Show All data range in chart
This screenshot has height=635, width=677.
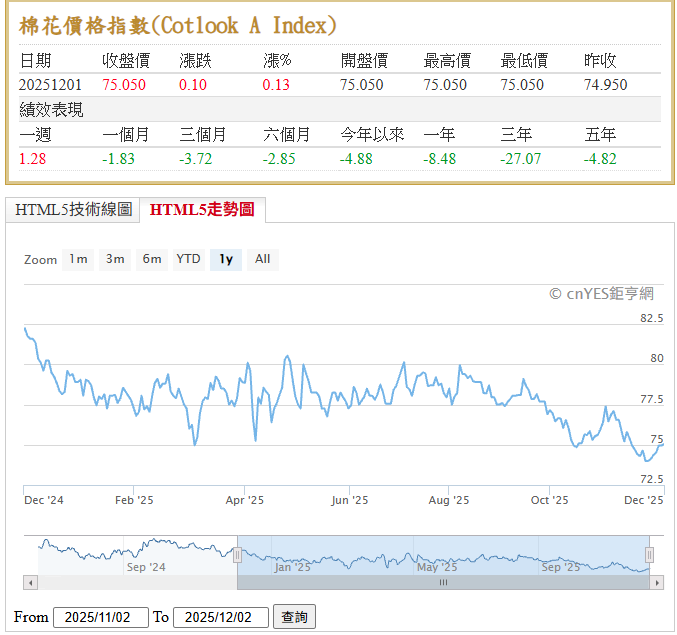coord(262,259)
